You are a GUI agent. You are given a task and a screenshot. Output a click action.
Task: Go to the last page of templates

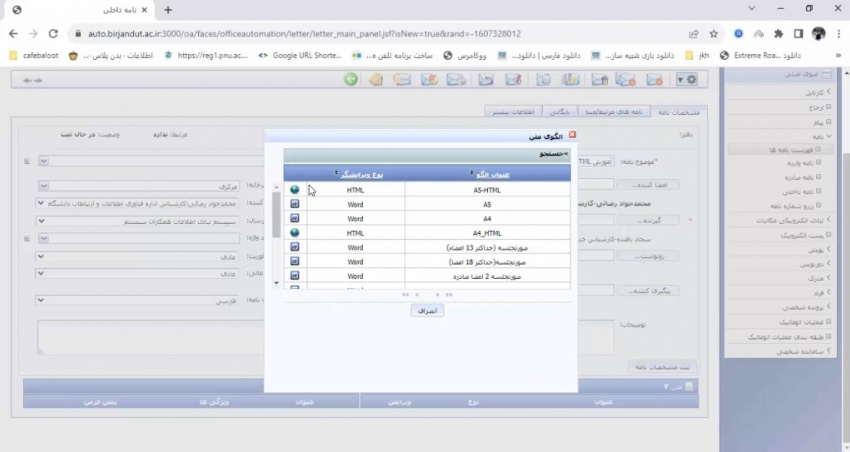pos(449,295)
